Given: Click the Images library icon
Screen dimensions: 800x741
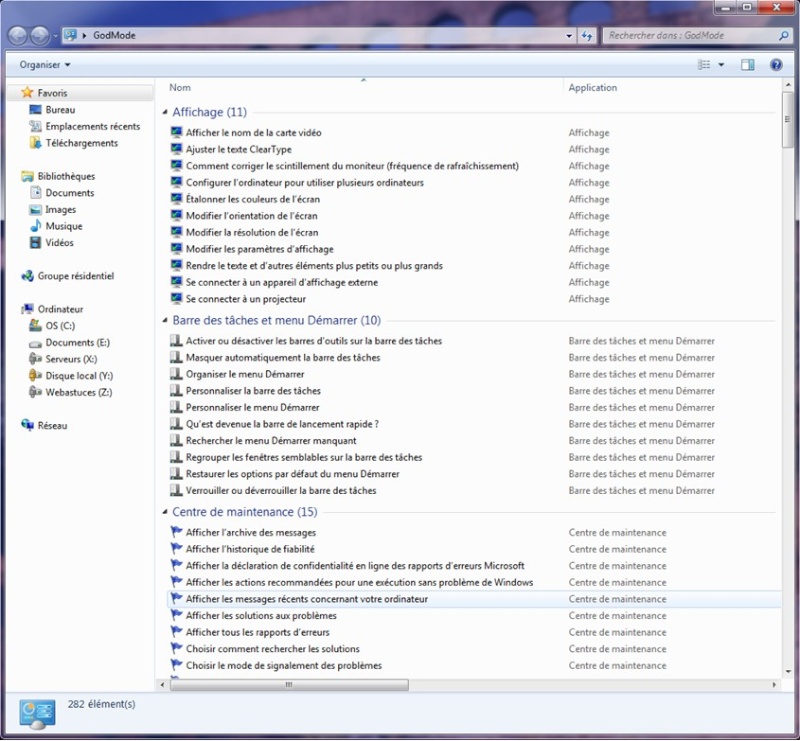Looking at the screenshot, I should 35,209.
